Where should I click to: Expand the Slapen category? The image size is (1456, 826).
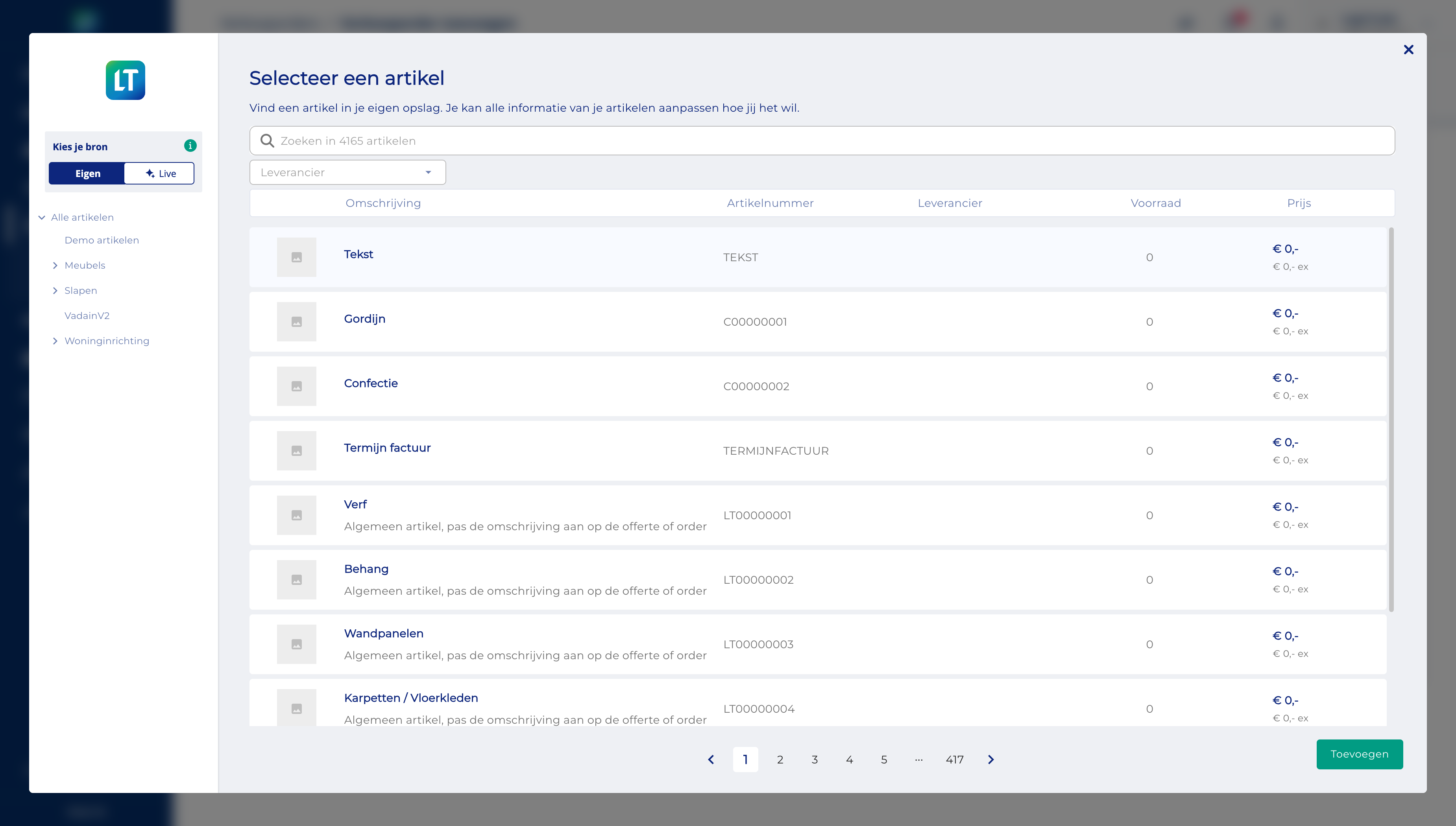point(55,290)
